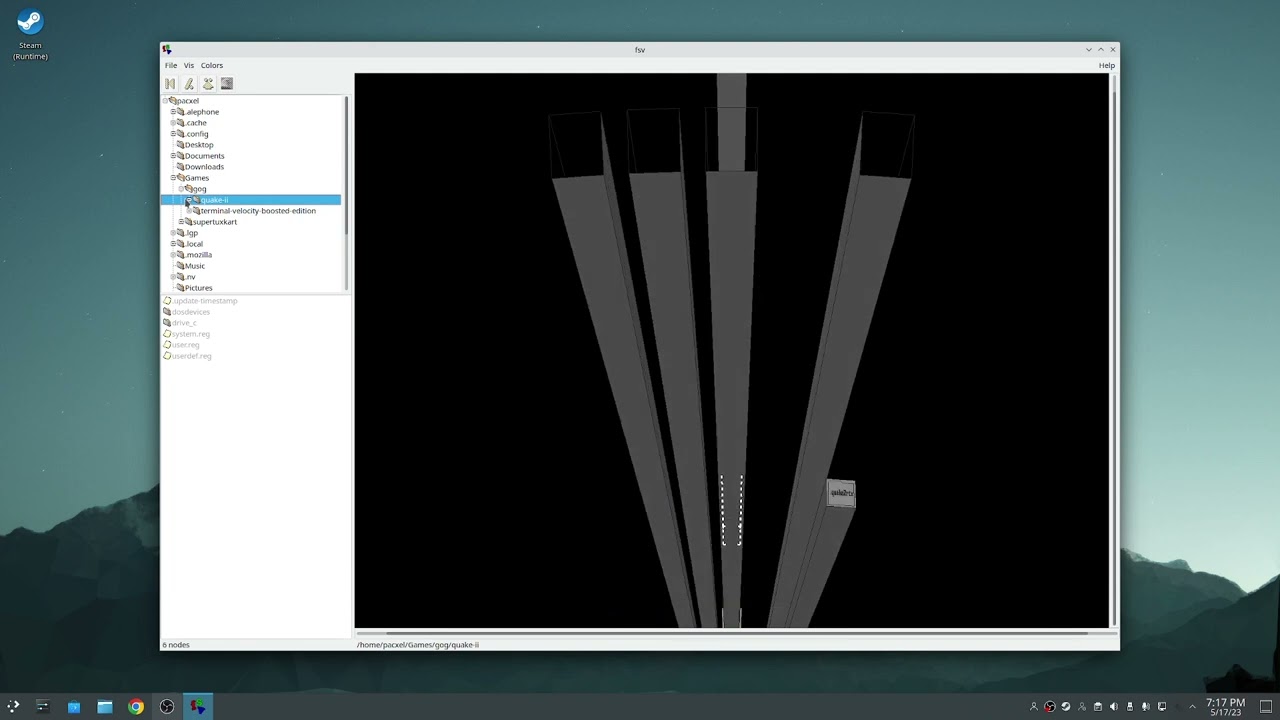Screen dimensions: 1280x720
Task: Select the quake-ii tree row
Action: [251, 200]
